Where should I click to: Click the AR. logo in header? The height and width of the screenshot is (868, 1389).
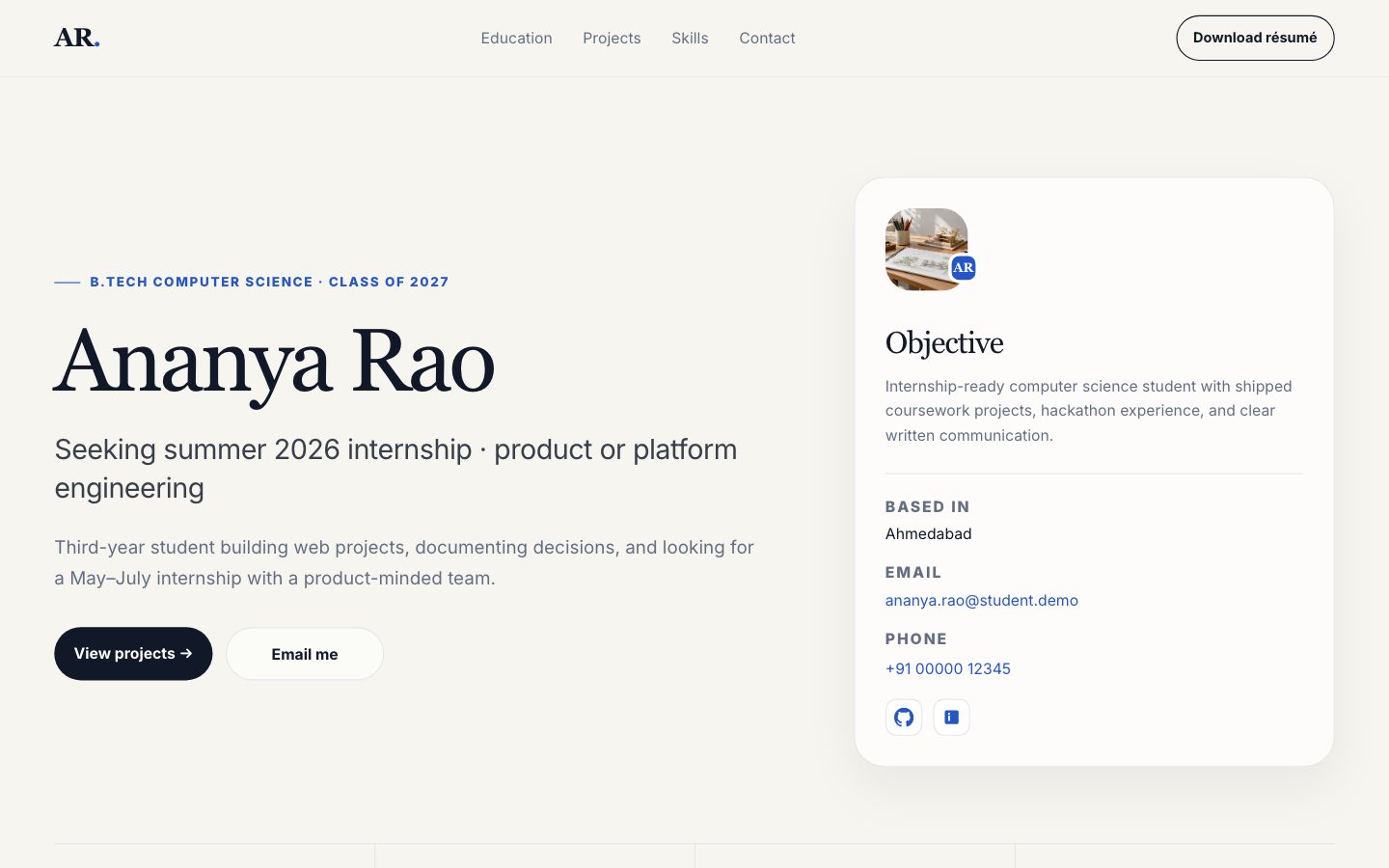click(x=77, y=38)
